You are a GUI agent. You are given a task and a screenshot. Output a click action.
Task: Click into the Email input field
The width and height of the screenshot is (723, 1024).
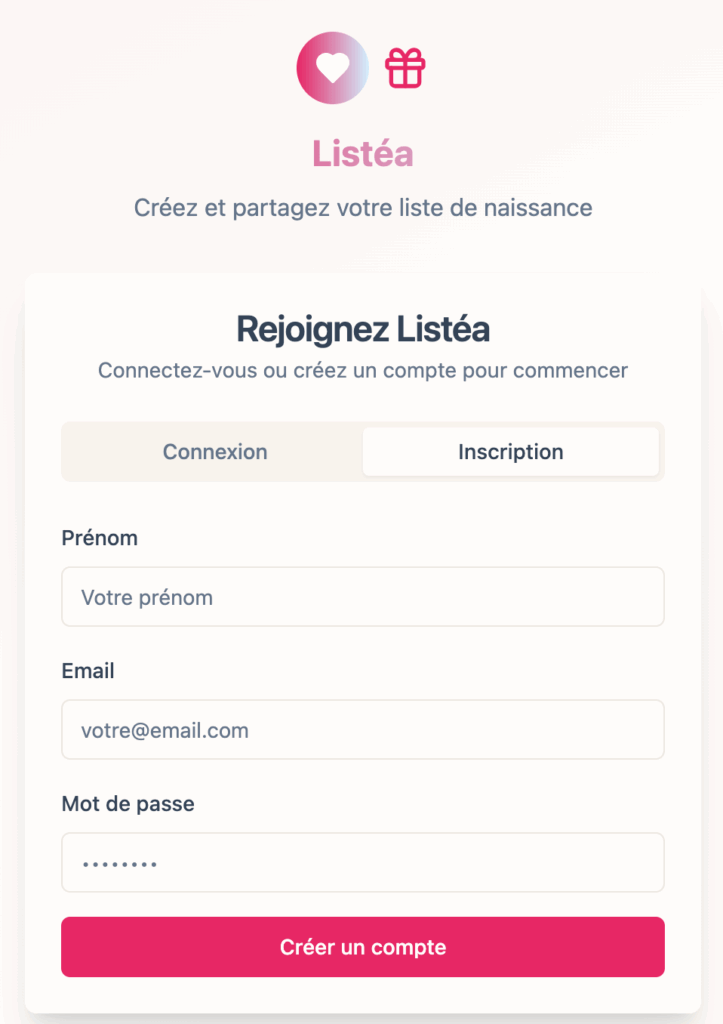[362, 730]
